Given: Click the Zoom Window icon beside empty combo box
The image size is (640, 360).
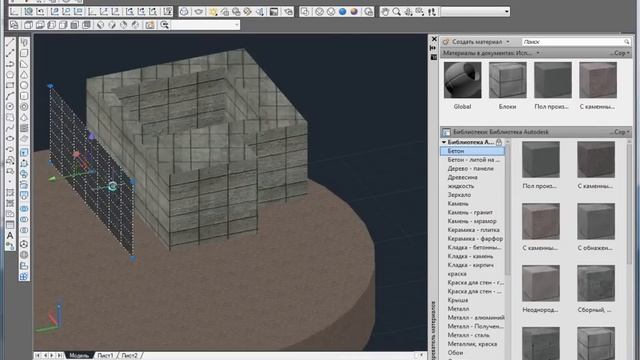Looking at the screenshot, I should [x=164, y=25].
